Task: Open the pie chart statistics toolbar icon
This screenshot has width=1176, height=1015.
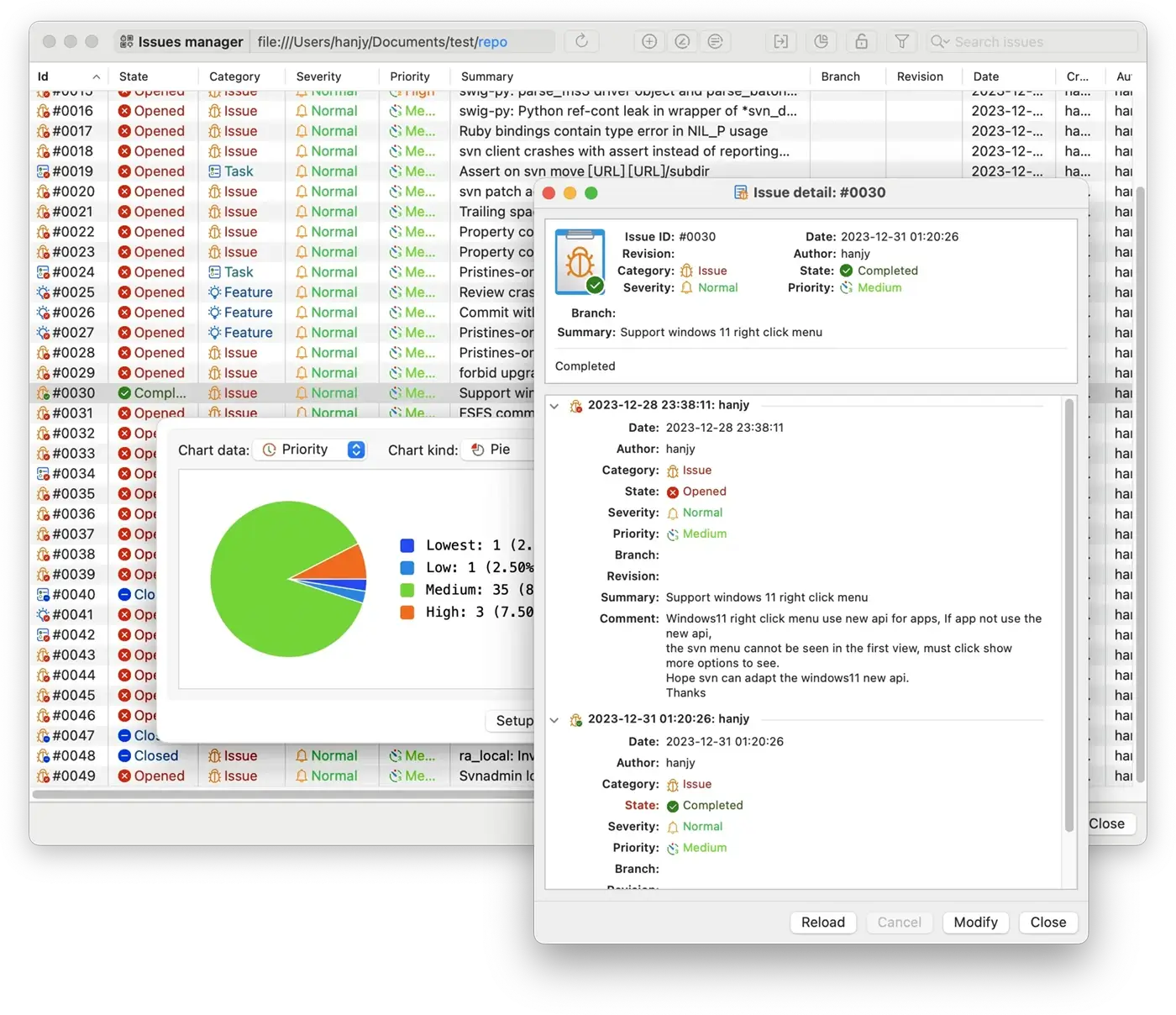Action: click(821, 40)
